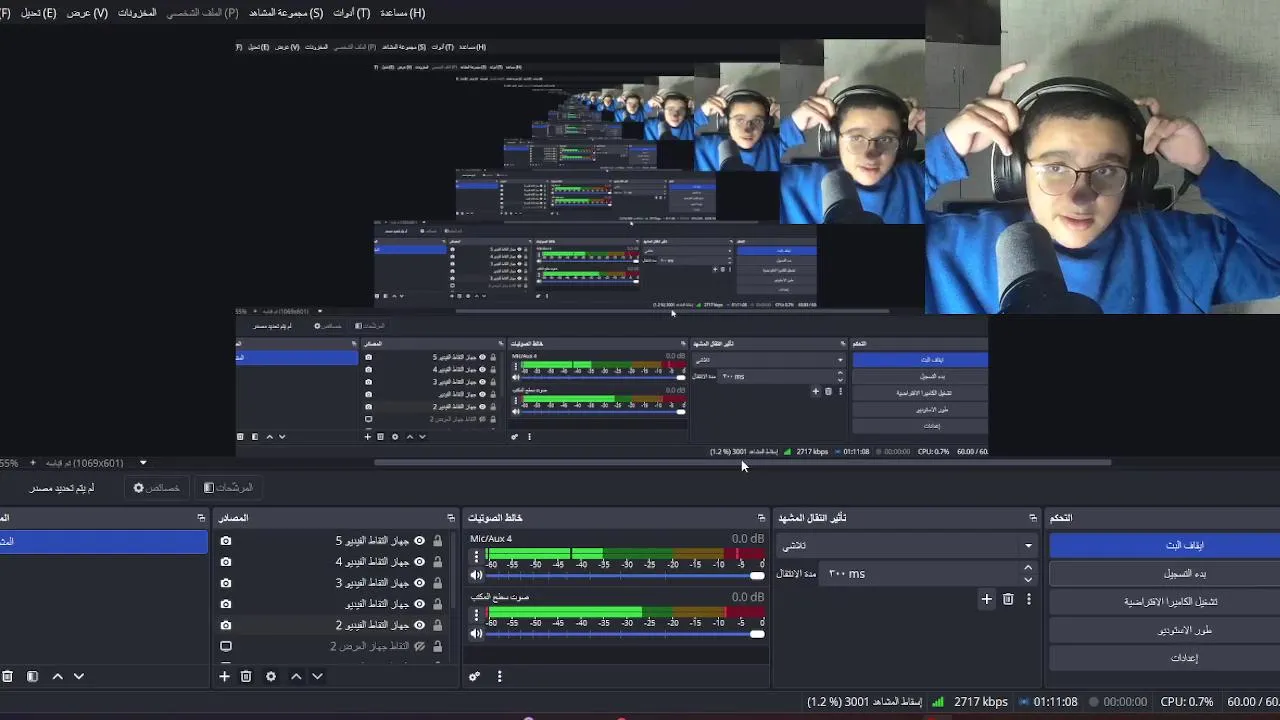Open advanced audio properties gears icon
Image resolution: width=1280 pixels, height=720 pixels.
click(474, 677)
